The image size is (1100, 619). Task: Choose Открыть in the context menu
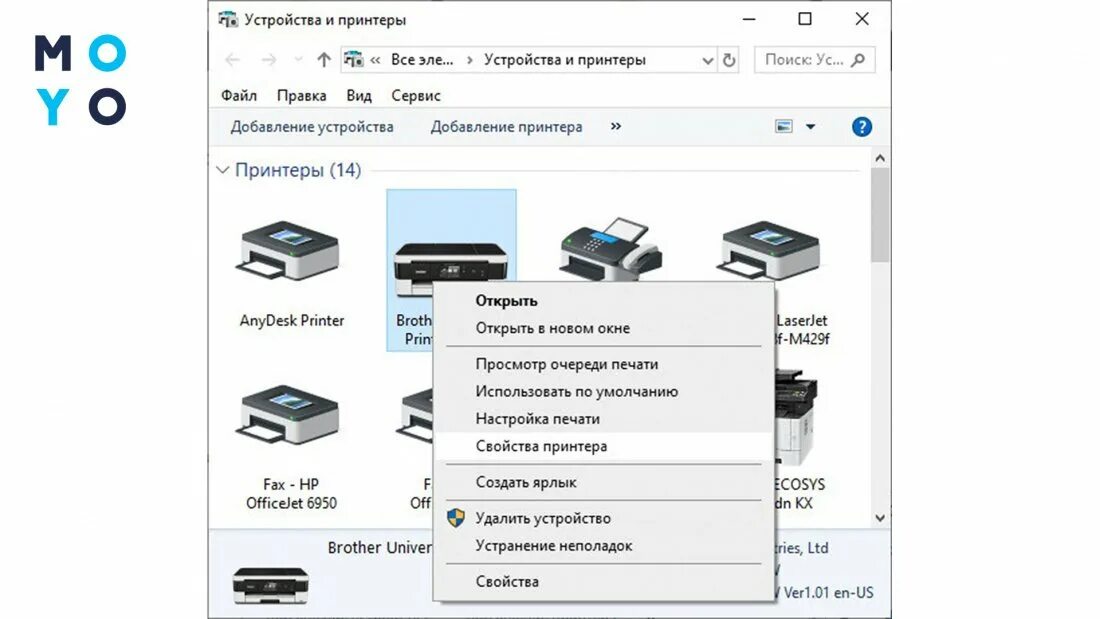point(603,301)
